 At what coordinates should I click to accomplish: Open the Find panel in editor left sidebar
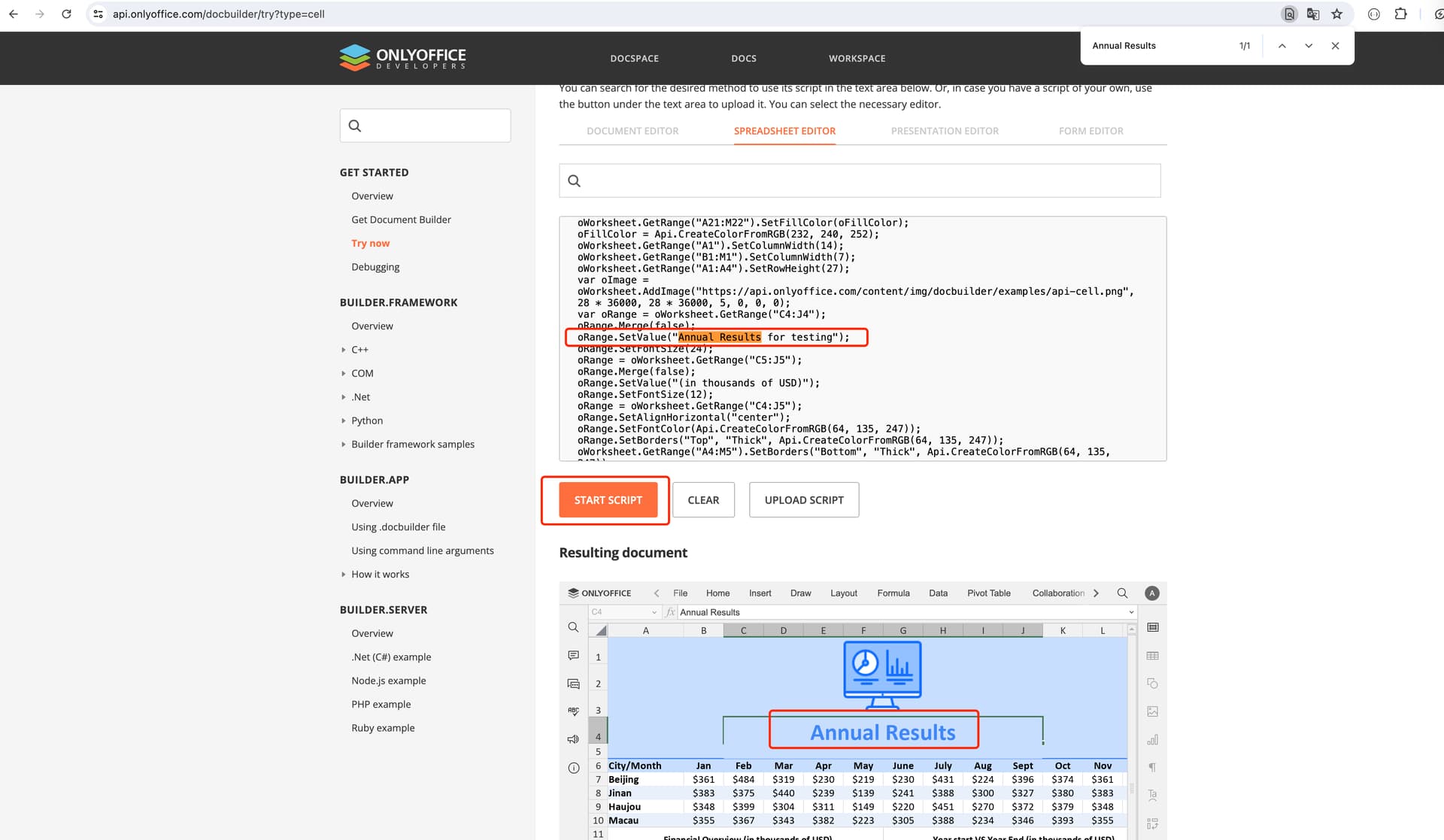pyautogui.click(x=573, y=627)
